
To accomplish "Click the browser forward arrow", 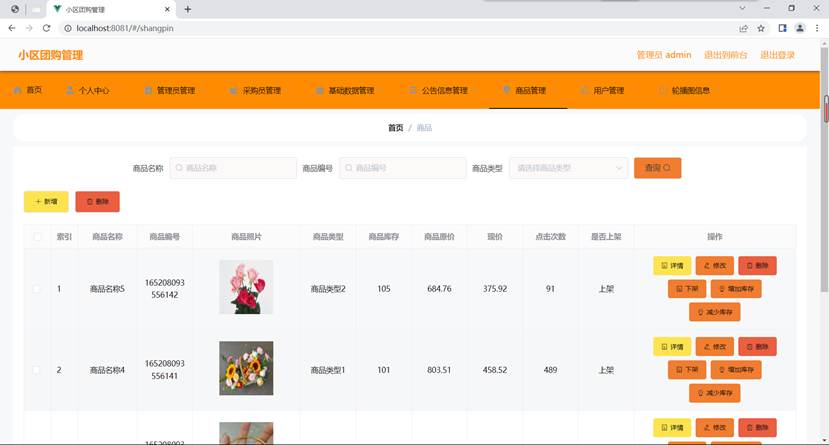I will (29, 28).
